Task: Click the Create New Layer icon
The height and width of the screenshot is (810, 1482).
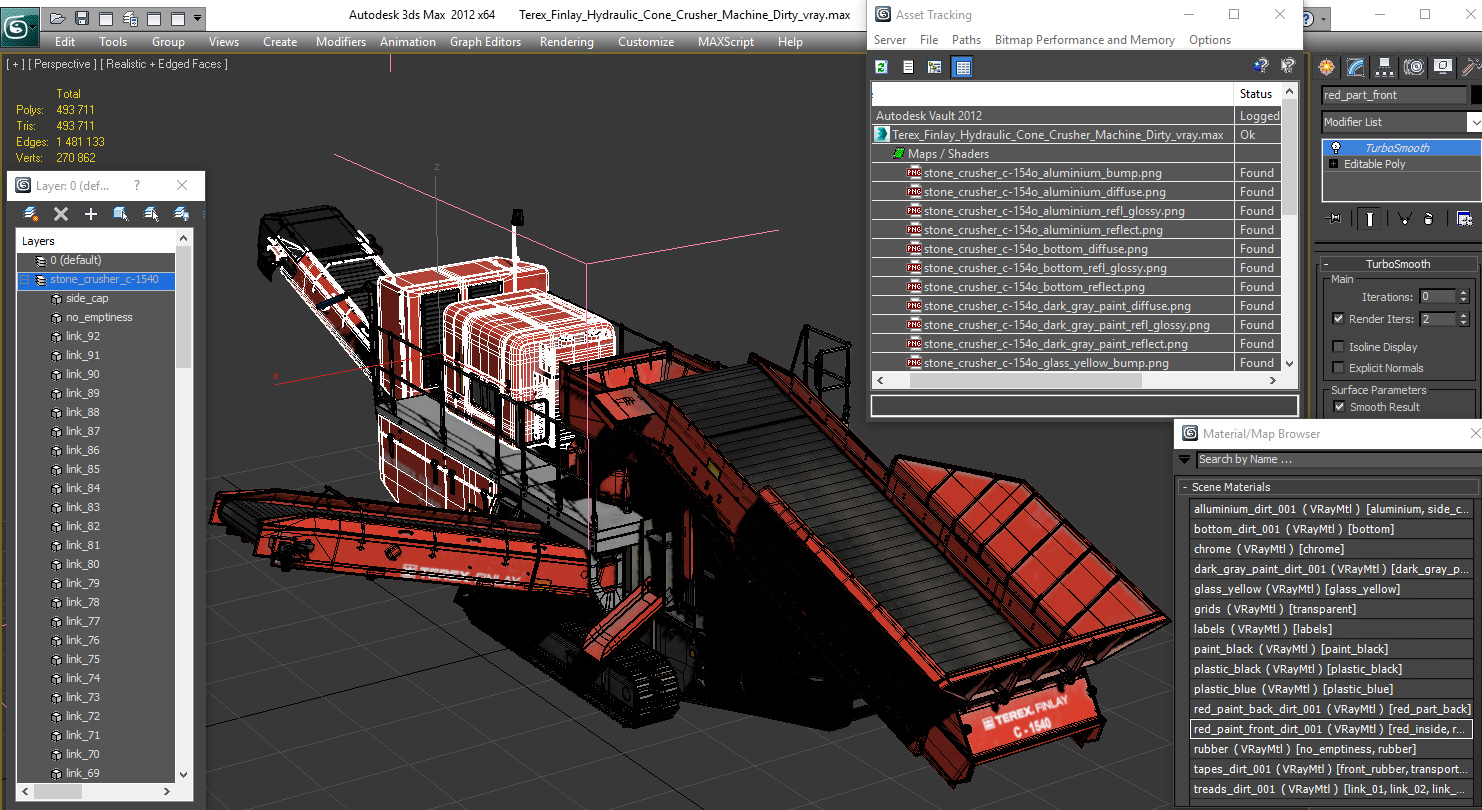Action: [31, 213]
